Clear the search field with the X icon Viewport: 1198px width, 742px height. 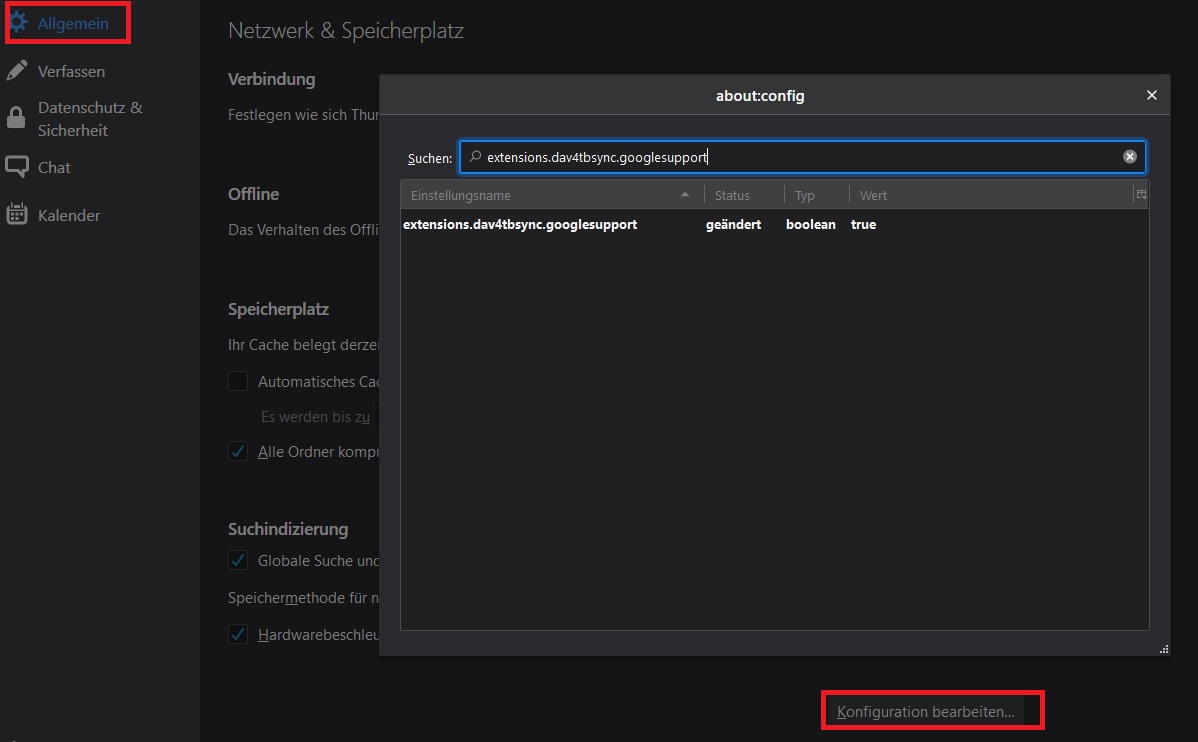click(1129, 157)
